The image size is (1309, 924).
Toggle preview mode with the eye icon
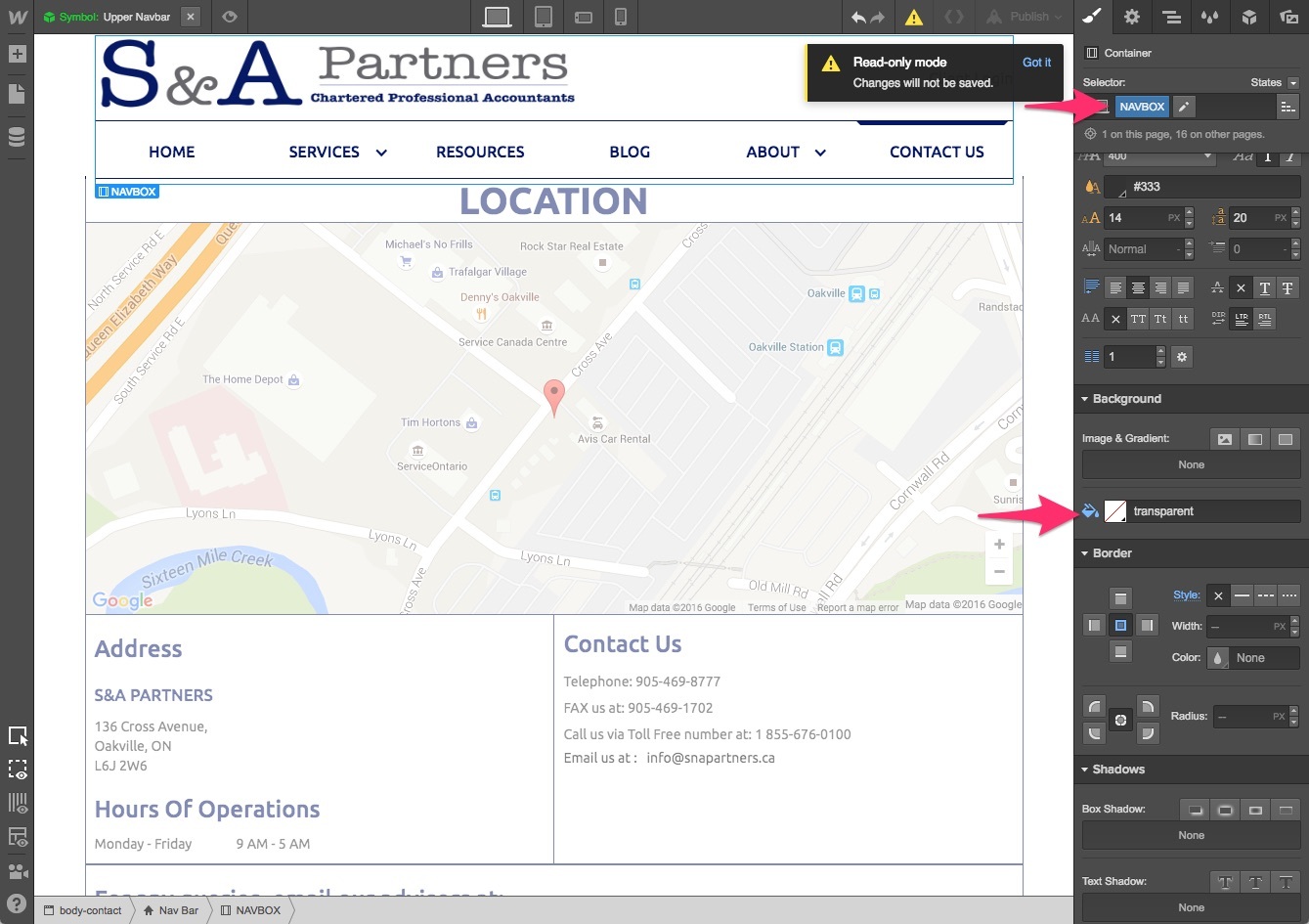tap(229, 17)
